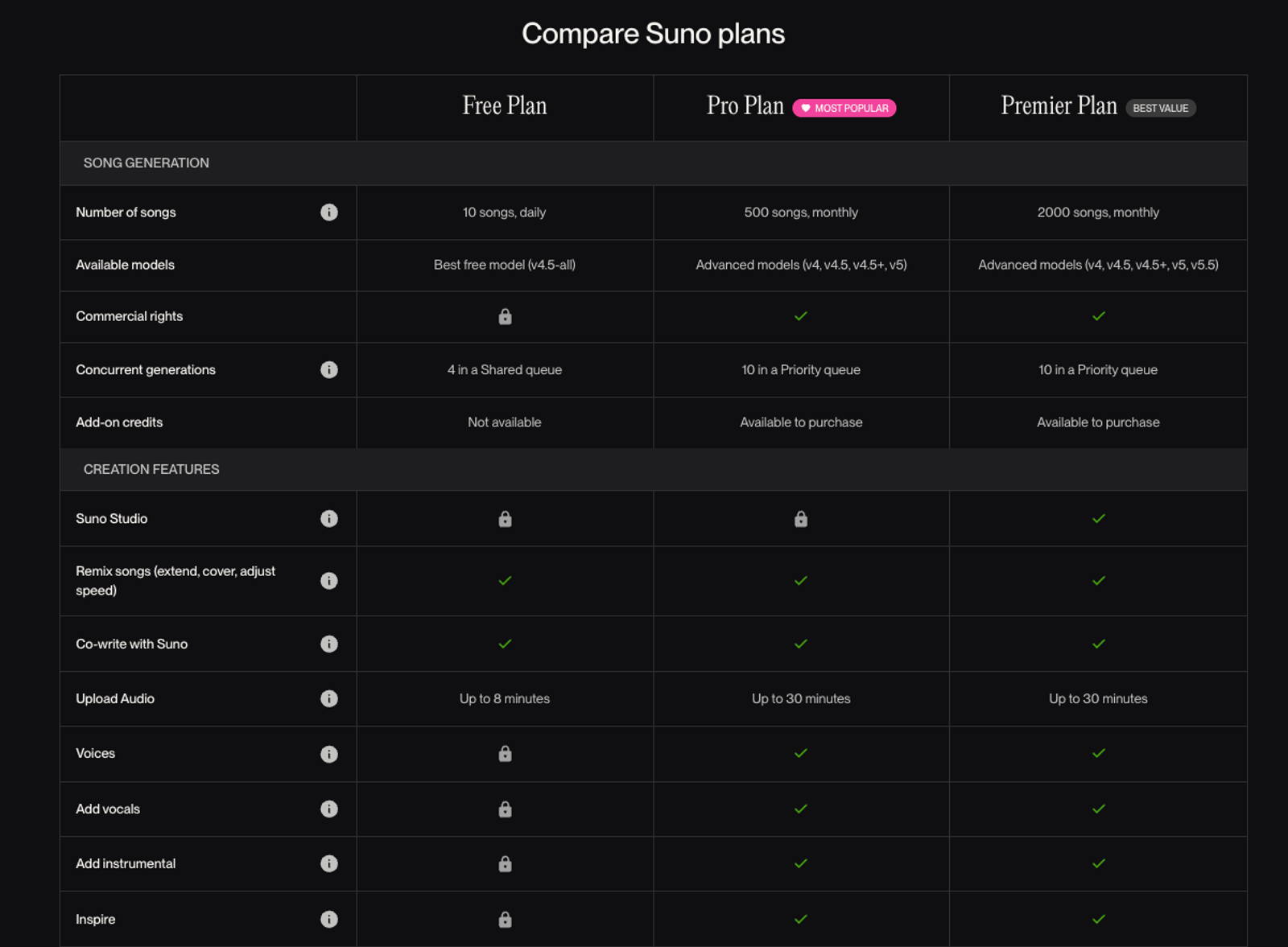This screenshot has height=947, width=1288.
Task: Click Premier Plan checkmark for Voices
Action: [x=1099, y=753]
